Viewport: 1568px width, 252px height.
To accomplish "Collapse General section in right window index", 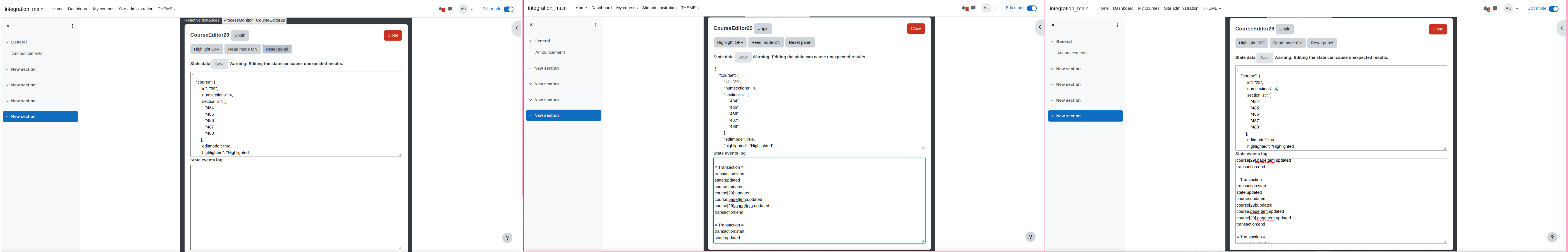I will pyautogui.click(x=1052, y=42).
